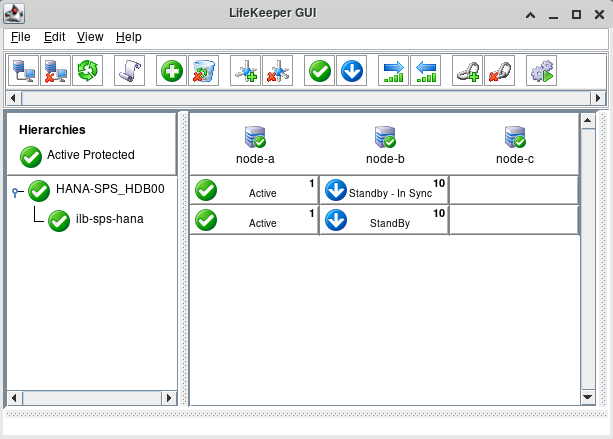Viewport: 613px width, 439px height.
Task: Click the Remove Dependency chain icon
Action: [x=499, y=71]
